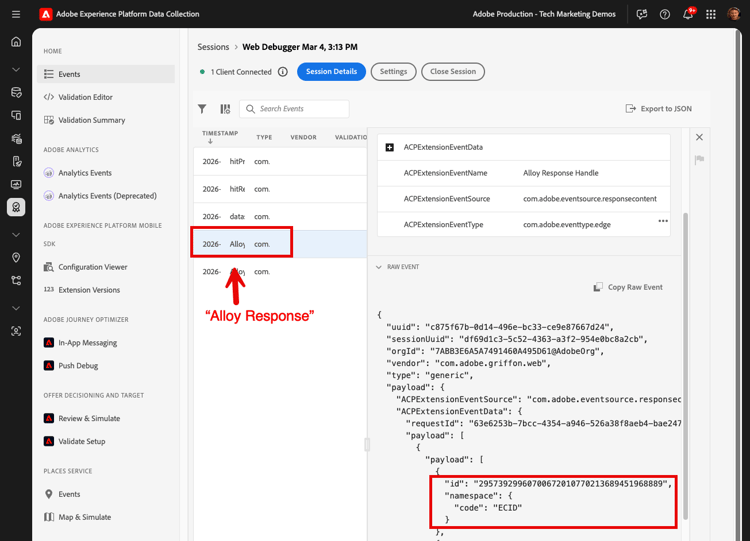Show client connection info icon

click(283, 72)
